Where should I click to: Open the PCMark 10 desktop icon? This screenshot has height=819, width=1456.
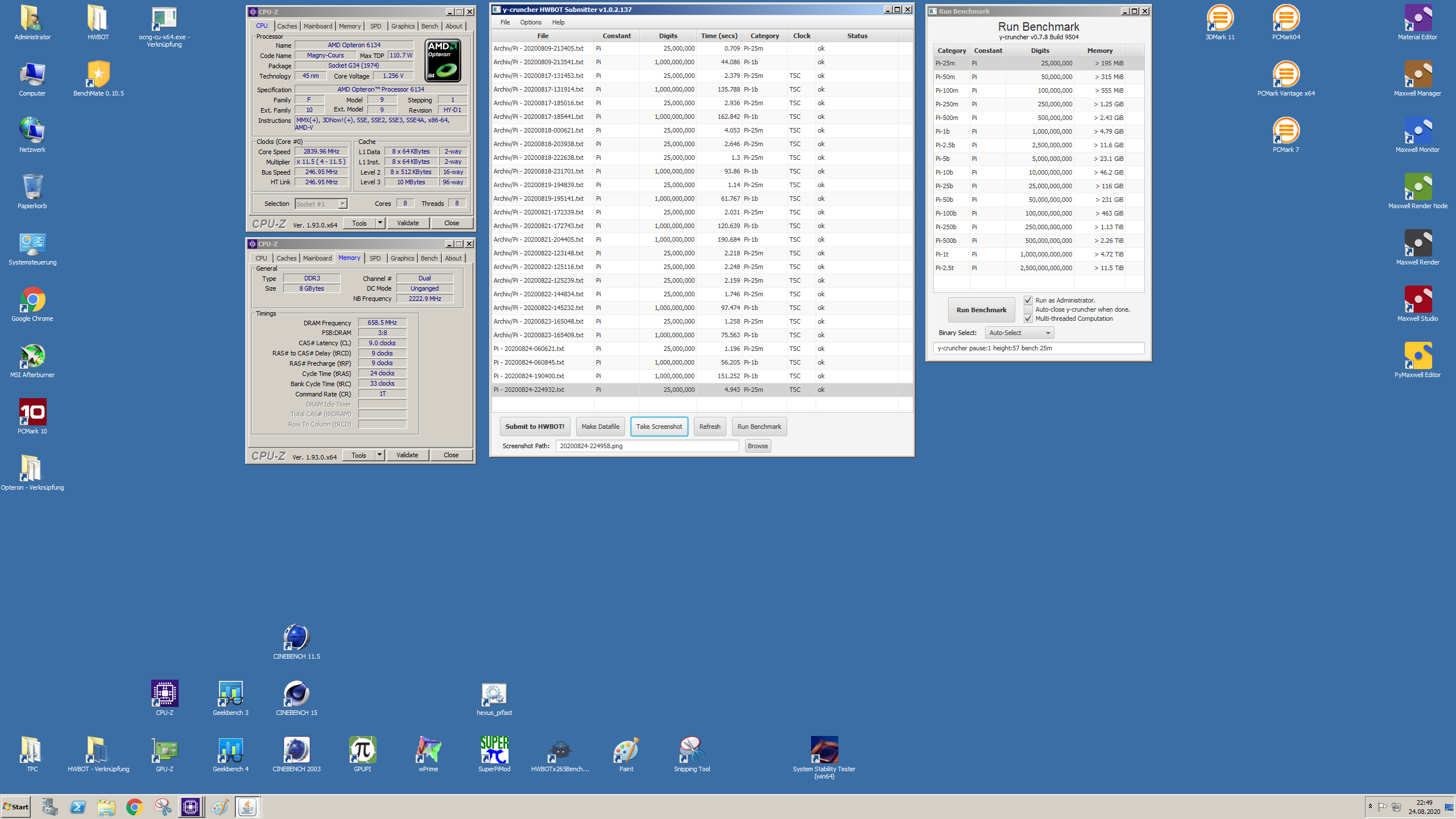tap(32, 417)
